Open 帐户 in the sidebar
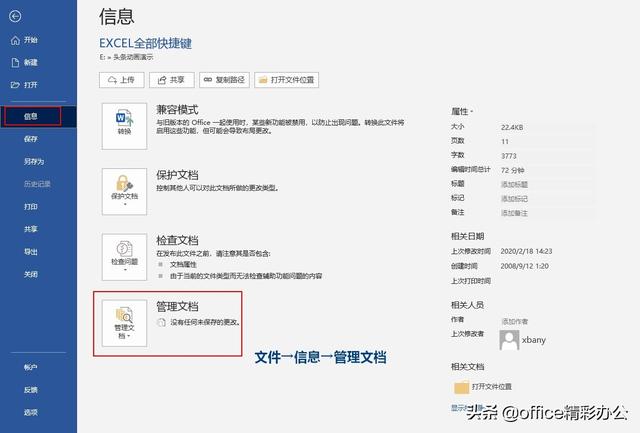640x433 pixels. pyautogui.click(x=31, y=367)
